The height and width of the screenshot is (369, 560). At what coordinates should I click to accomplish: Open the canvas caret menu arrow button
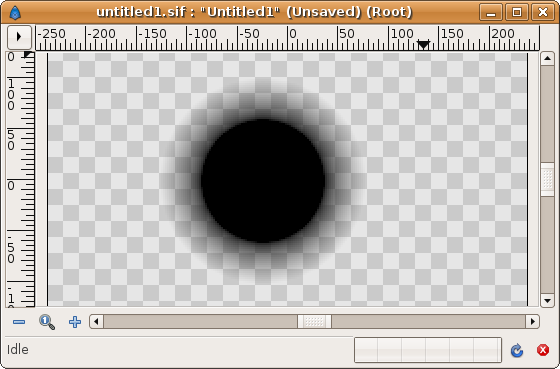coord(19,37)
